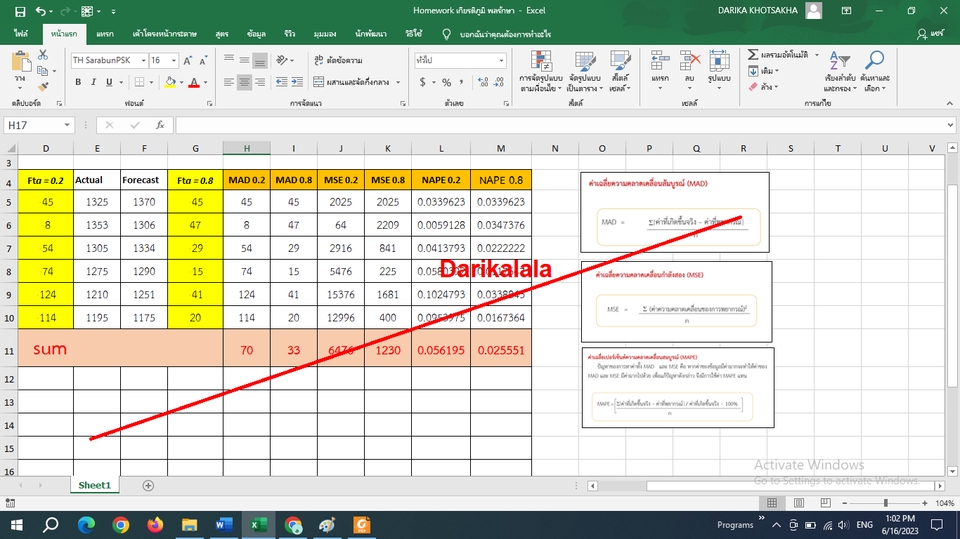Center align the cell text

[x=244, y=82]
